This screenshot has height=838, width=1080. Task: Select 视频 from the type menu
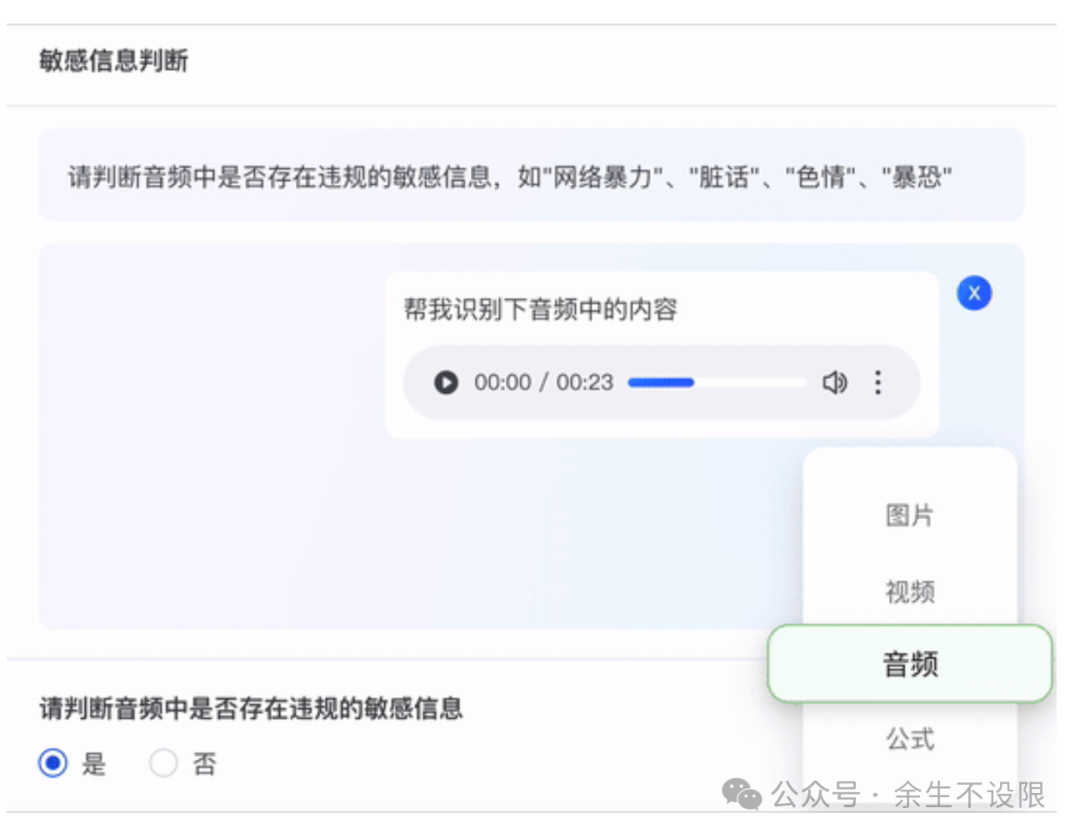tap(909, 591)
